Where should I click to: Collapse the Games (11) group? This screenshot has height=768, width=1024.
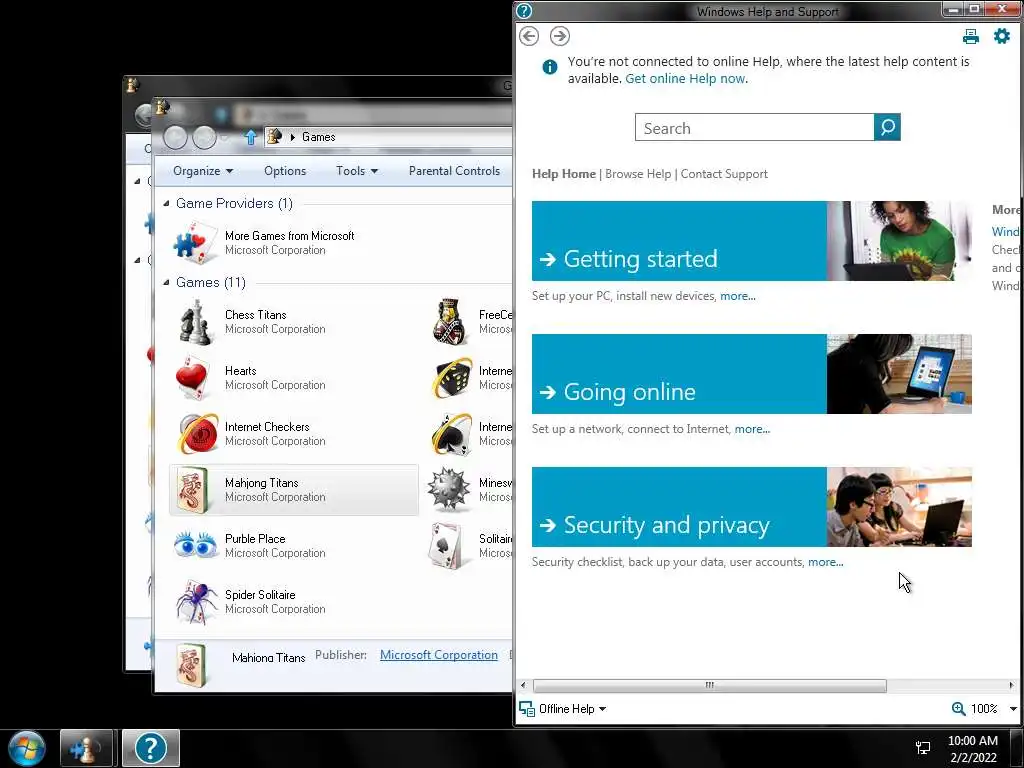[x=166, y=283]
